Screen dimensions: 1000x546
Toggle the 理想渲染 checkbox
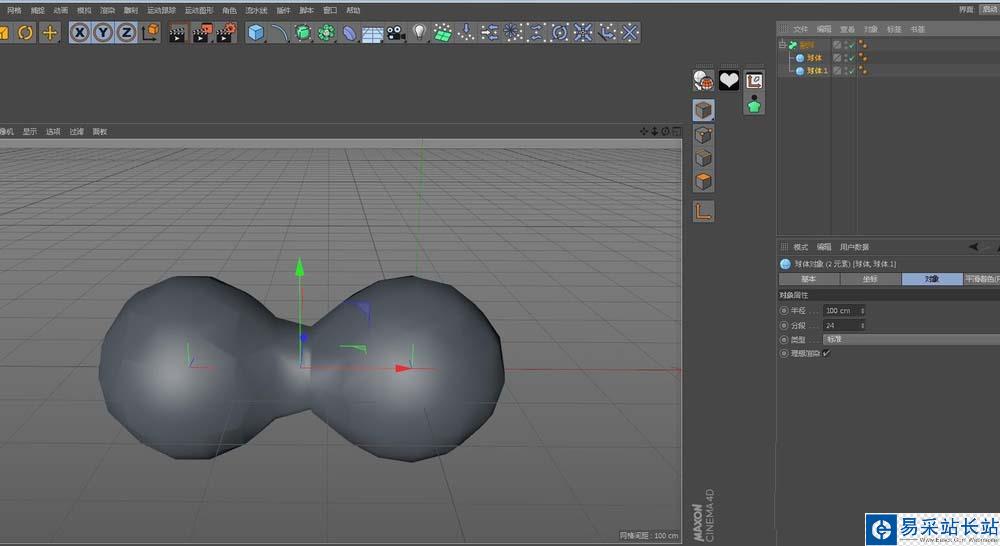coord(827,353)
